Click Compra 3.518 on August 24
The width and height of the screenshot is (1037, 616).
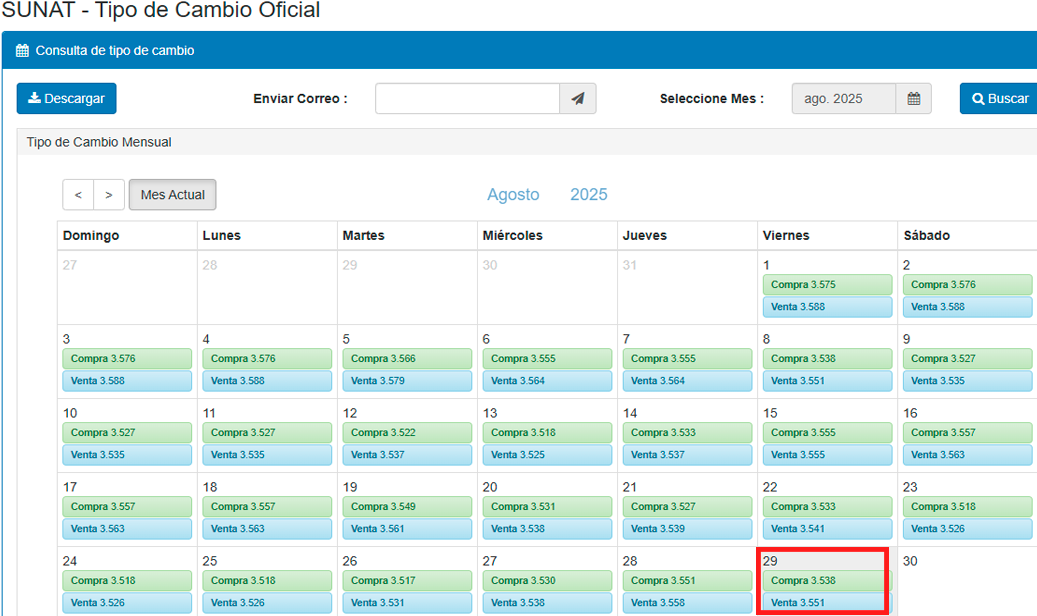click(x=127, y=581)
